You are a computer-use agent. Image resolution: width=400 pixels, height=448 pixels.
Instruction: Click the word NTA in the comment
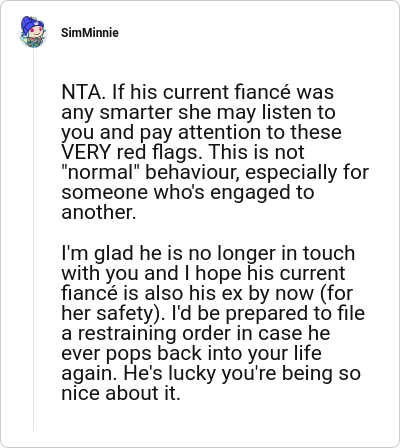coord(80,92)
